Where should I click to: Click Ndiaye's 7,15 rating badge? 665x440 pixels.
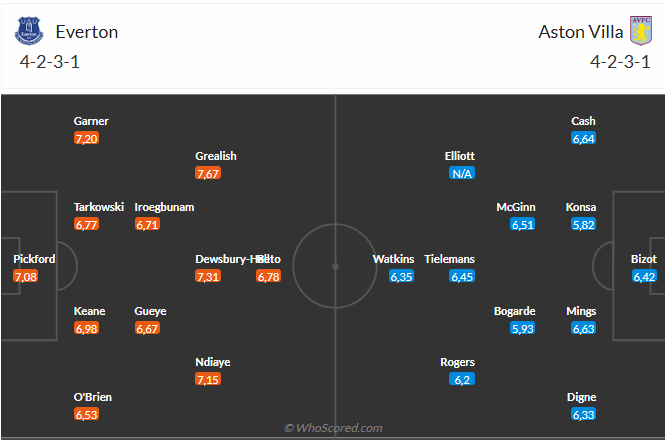pyautogui.click(x=208, y=380)
